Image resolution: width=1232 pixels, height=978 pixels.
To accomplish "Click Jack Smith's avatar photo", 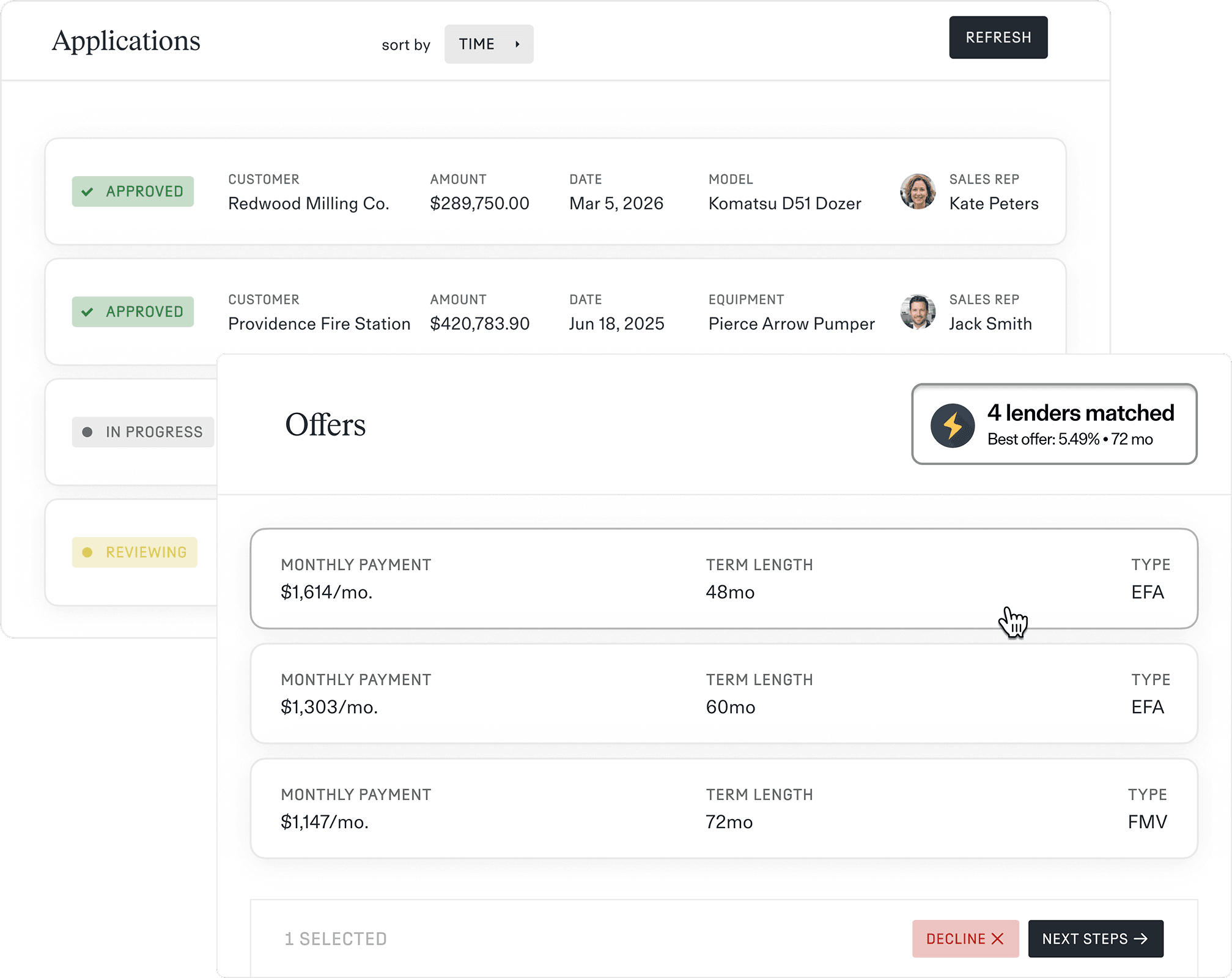I will tap(917, 312).
